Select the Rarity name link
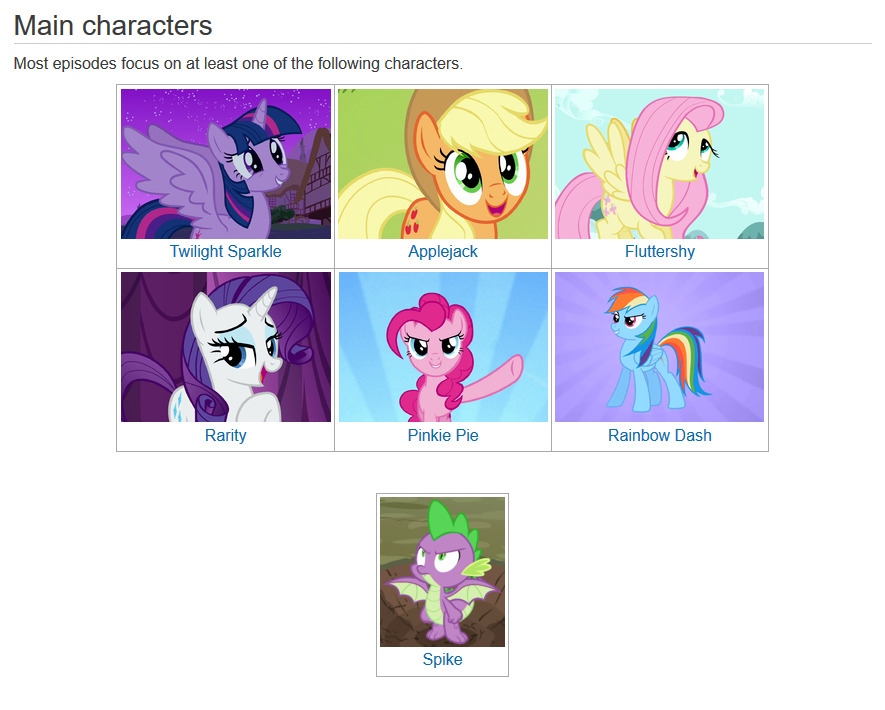The image size is (885, 710). [226, 436]
